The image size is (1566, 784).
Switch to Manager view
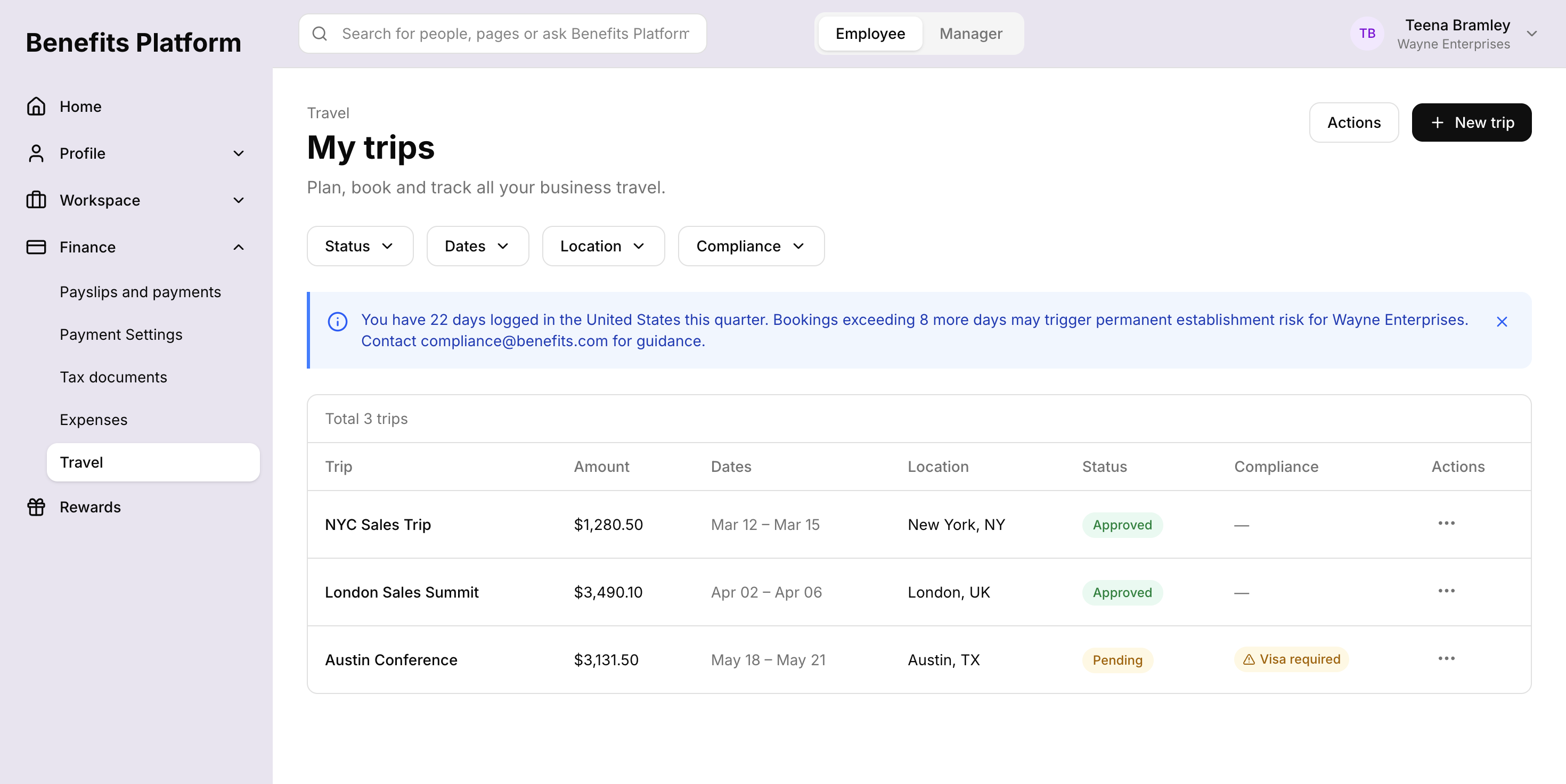971,34
